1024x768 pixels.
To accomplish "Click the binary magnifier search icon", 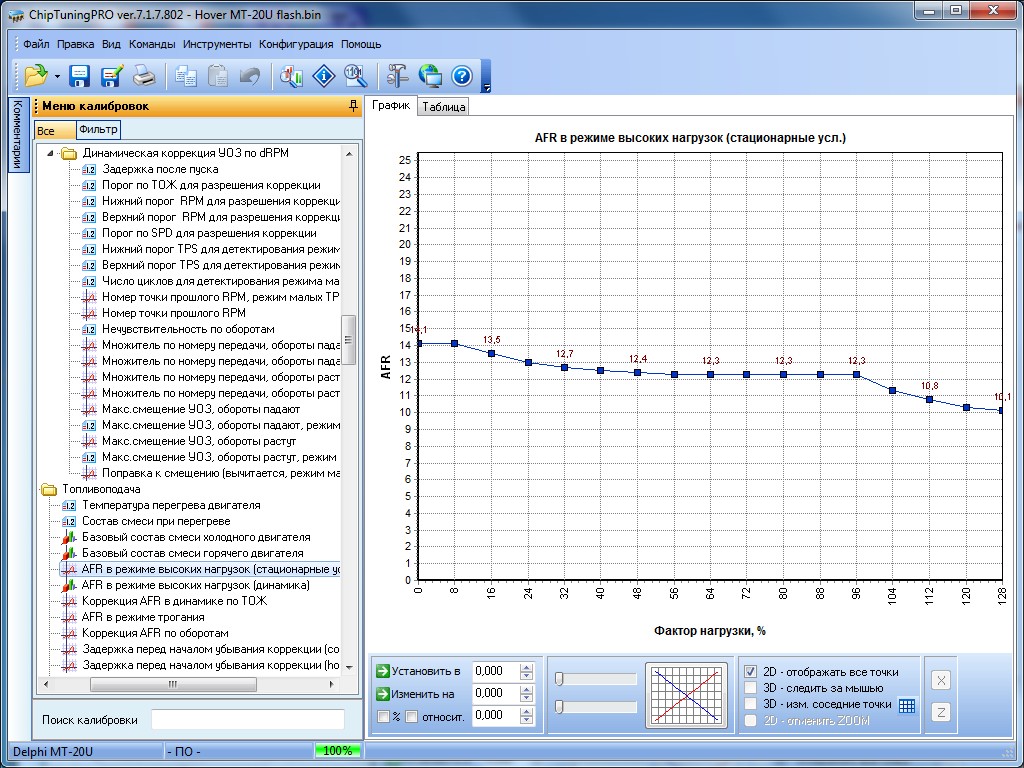I will (x=355, y=76).
